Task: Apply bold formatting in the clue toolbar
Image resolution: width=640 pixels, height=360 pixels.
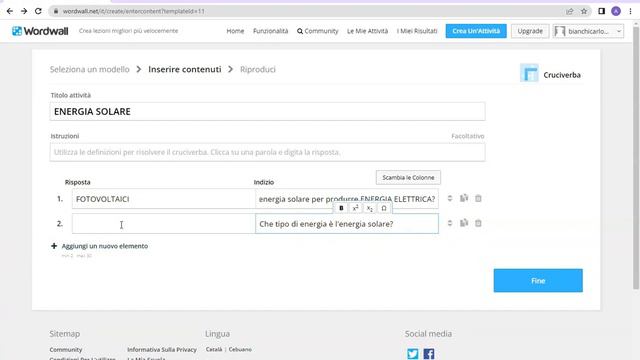Action: tap(341, 208)
